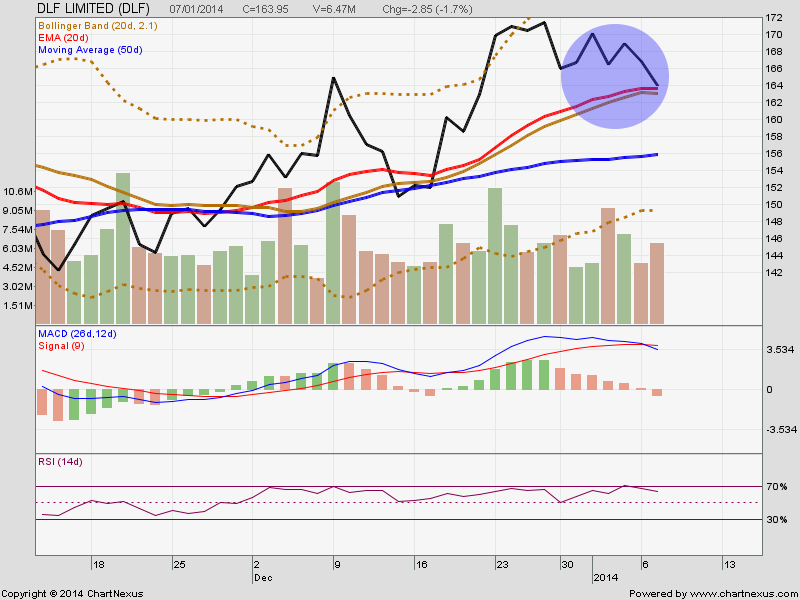Click the 6.03M volume axis label
Image resolution: width=800 pixels, height=600 pixels.
coord(18,248)
